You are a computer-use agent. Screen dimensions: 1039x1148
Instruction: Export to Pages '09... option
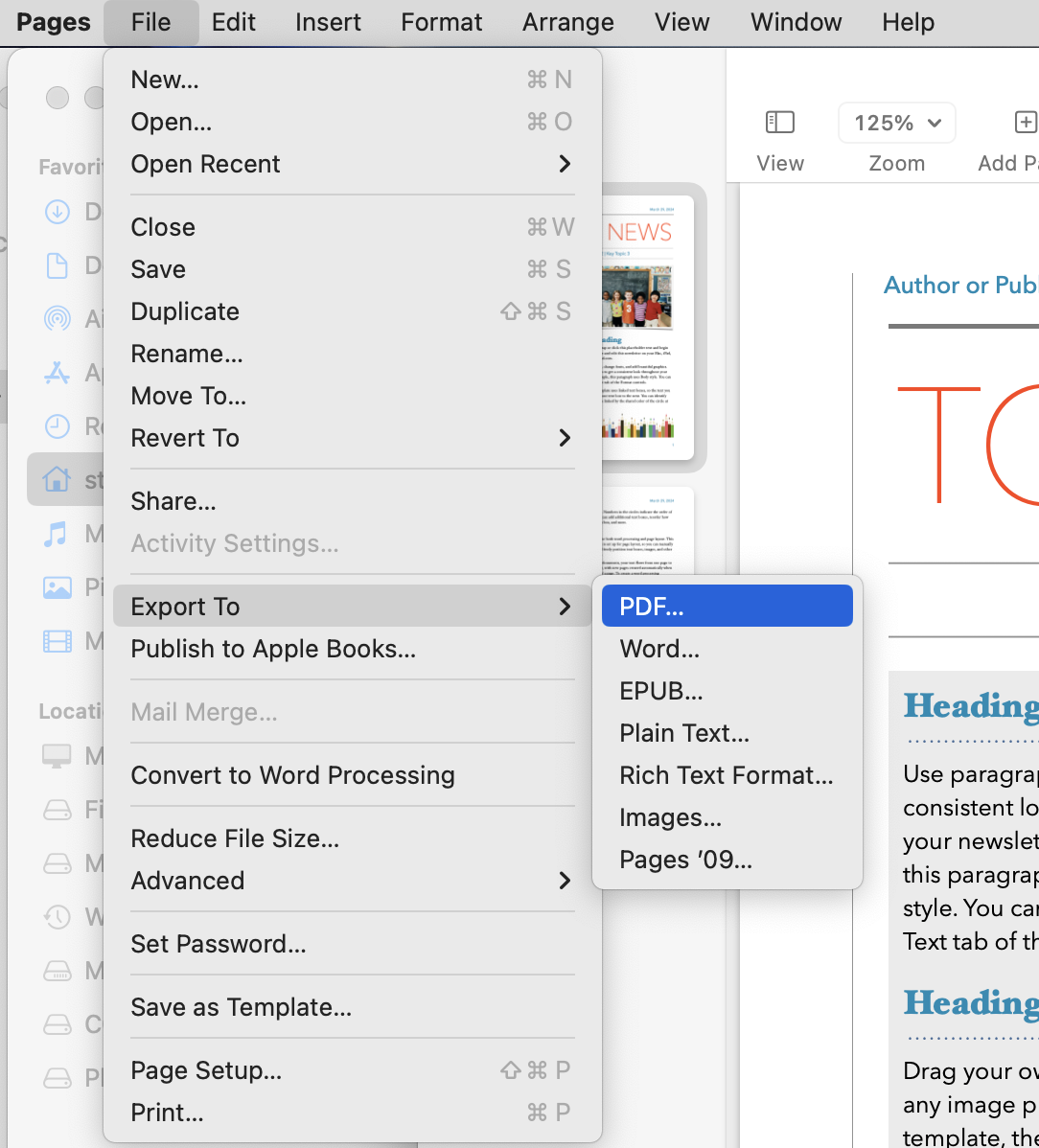(727, 860)
